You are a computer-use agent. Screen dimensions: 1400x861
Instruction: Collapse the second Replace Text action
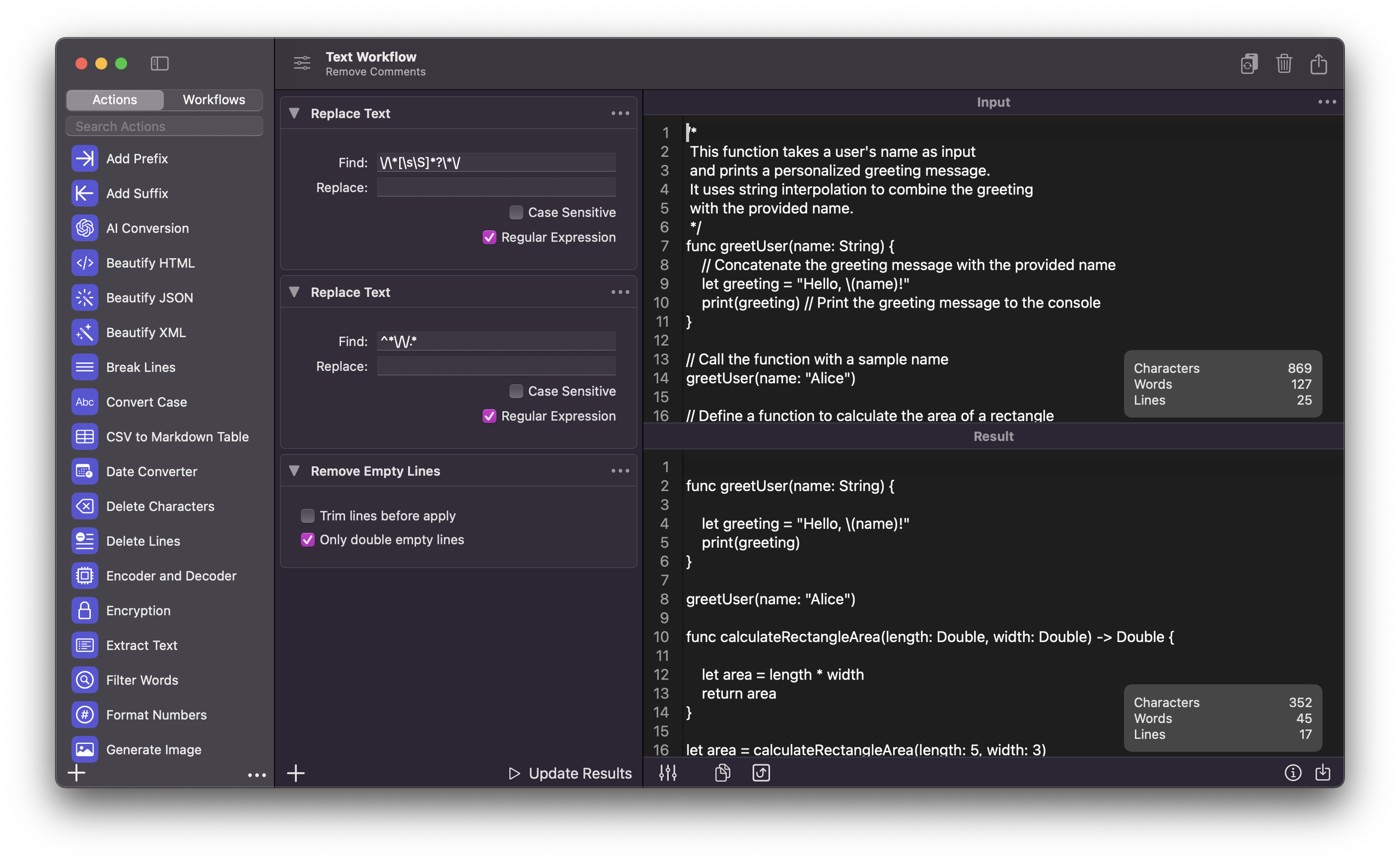pyautogui.click(x=294, y=291)
